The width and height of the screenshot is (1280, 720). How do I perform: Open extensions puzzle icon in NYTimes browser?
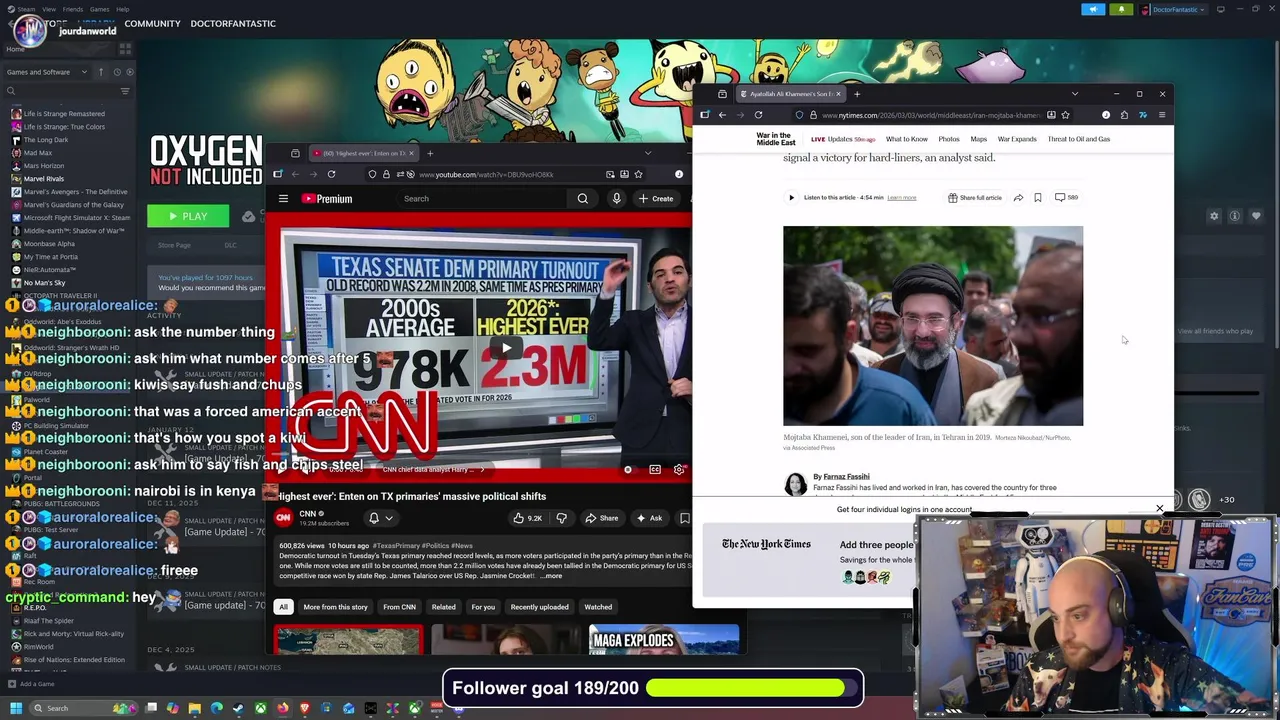tap(1124, 115)
